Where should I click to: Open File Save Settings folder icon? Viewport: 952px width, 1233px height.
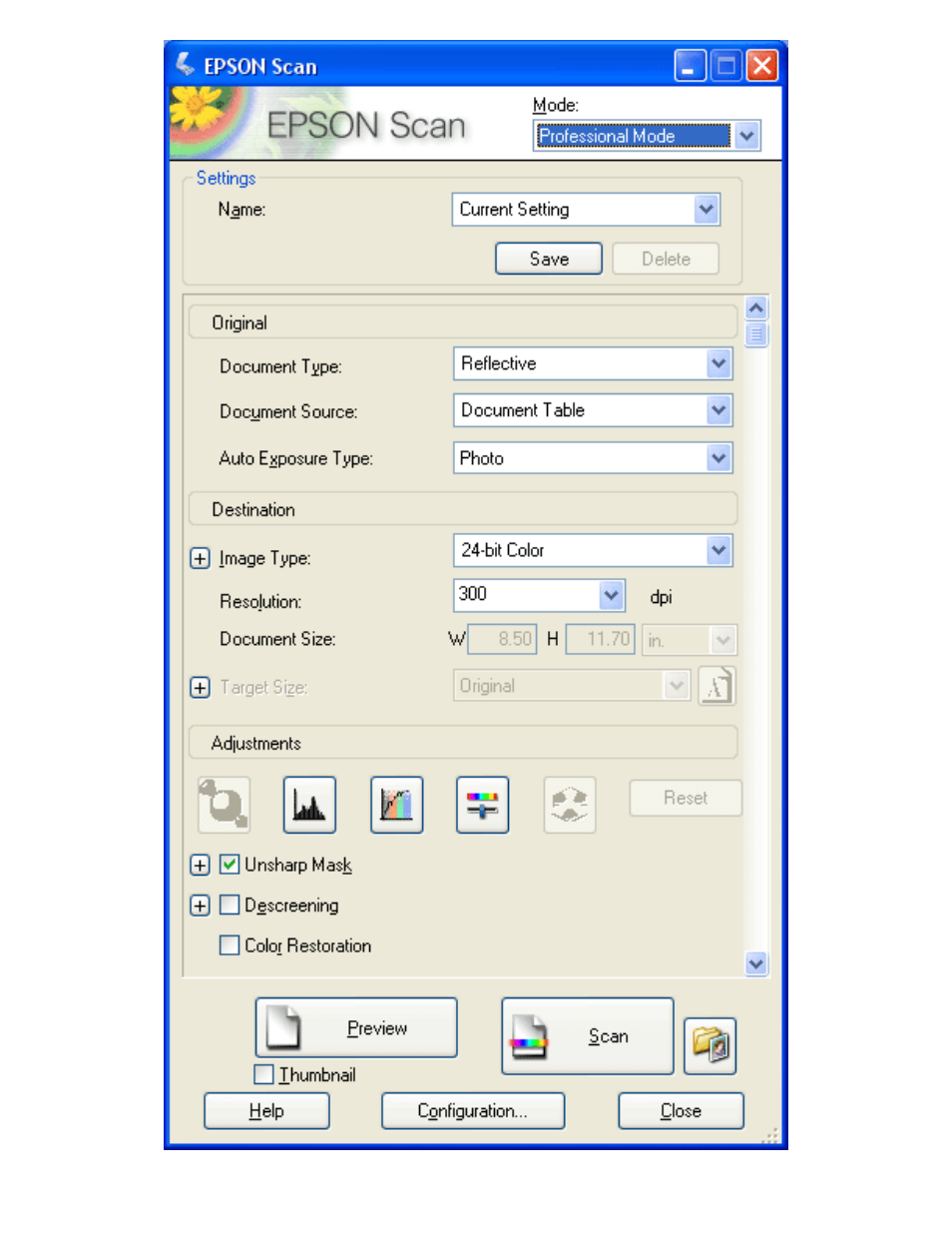(710, 1045)
